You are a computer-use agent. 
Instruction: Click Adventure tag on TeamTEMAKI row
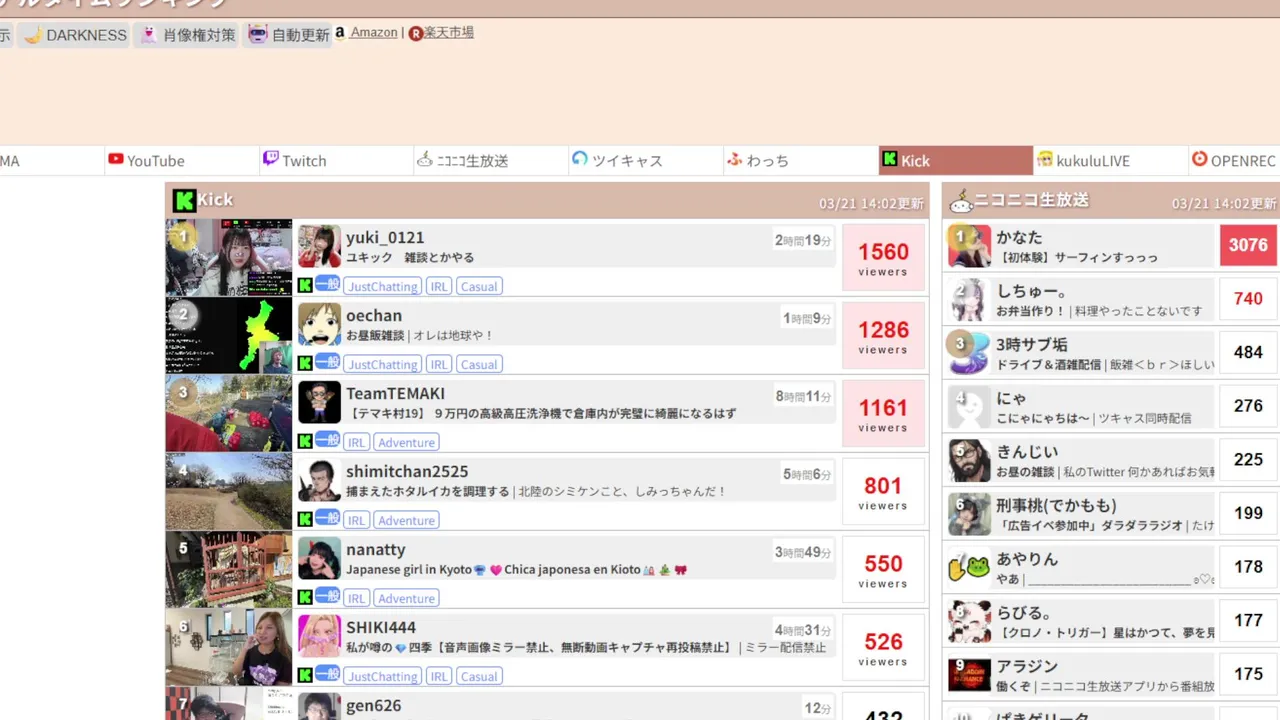[x=406, y=442]
